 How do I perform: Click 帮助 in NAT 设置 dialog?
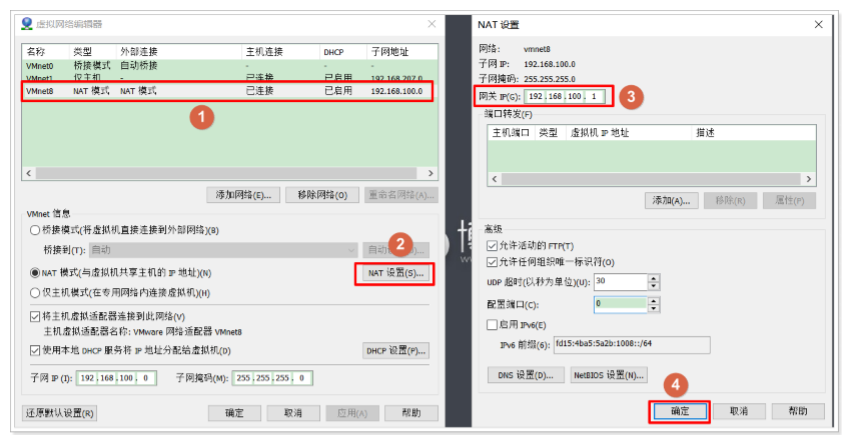[x=798, y=411]
